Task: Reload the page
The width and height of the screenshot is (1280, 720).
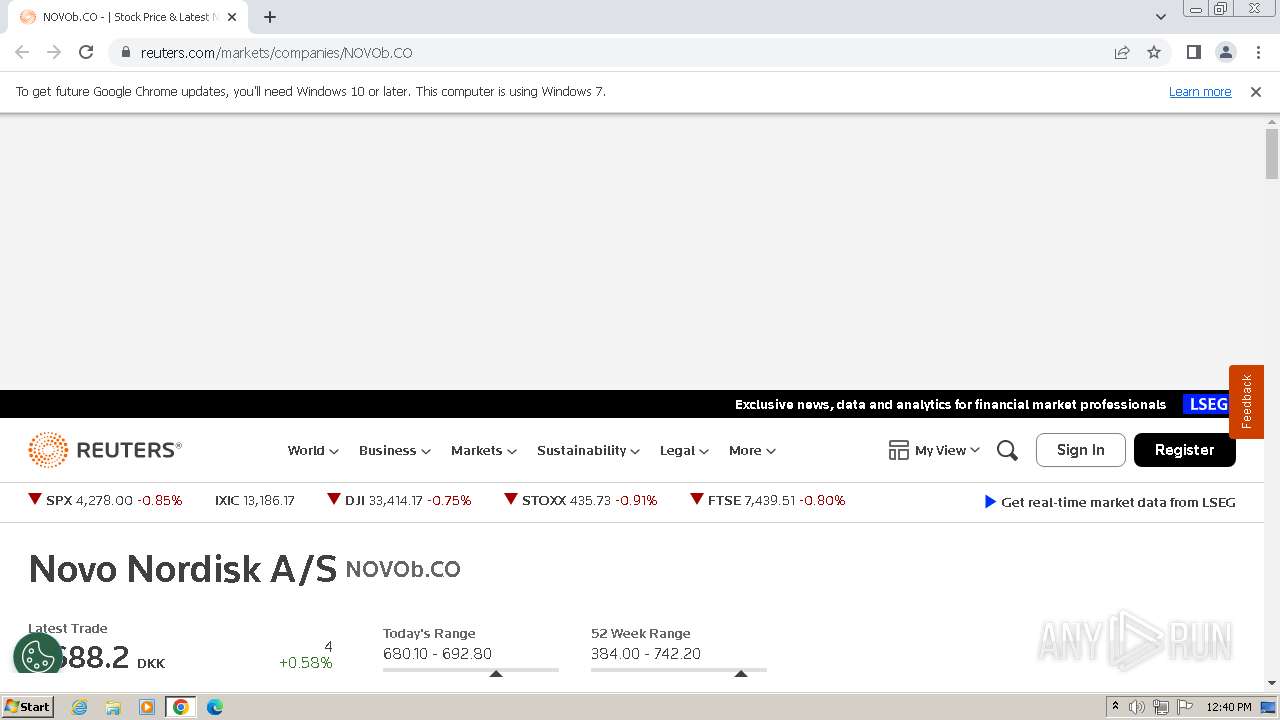Action: click(86, 52)
